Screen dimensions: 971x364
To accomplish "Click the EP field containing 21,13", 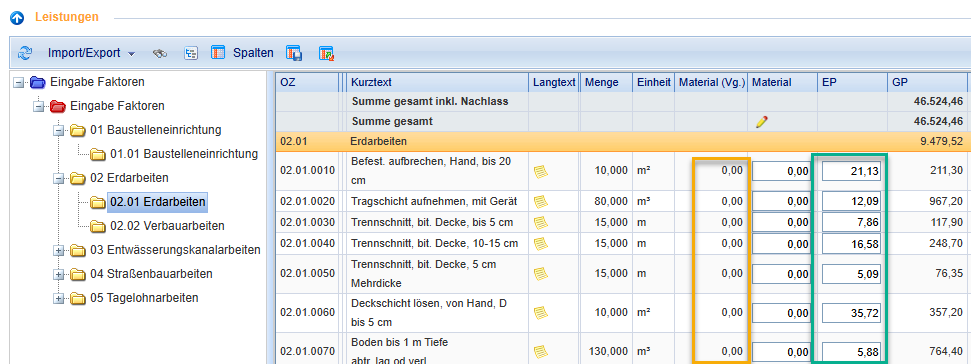I will pyautogui.click(x=851, y=171).
